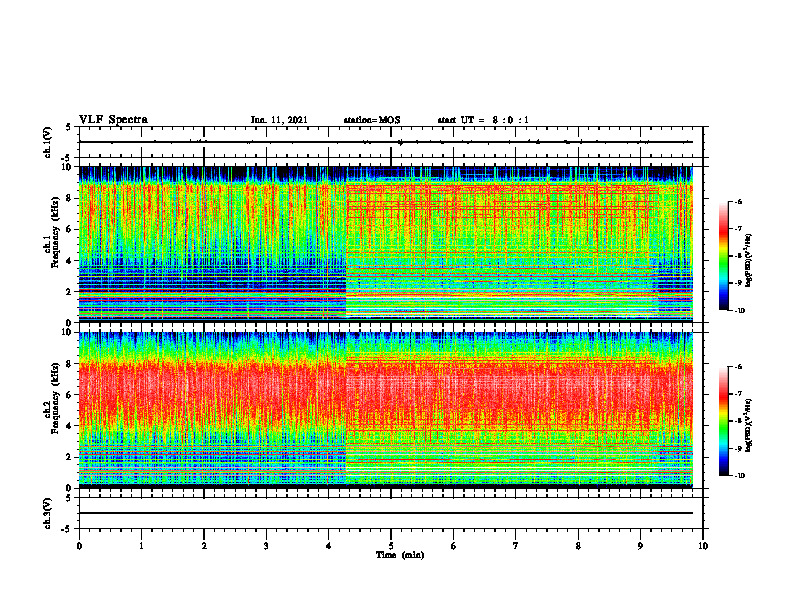Click the "ch.1(V)" waveform axis label

(48, 142)
